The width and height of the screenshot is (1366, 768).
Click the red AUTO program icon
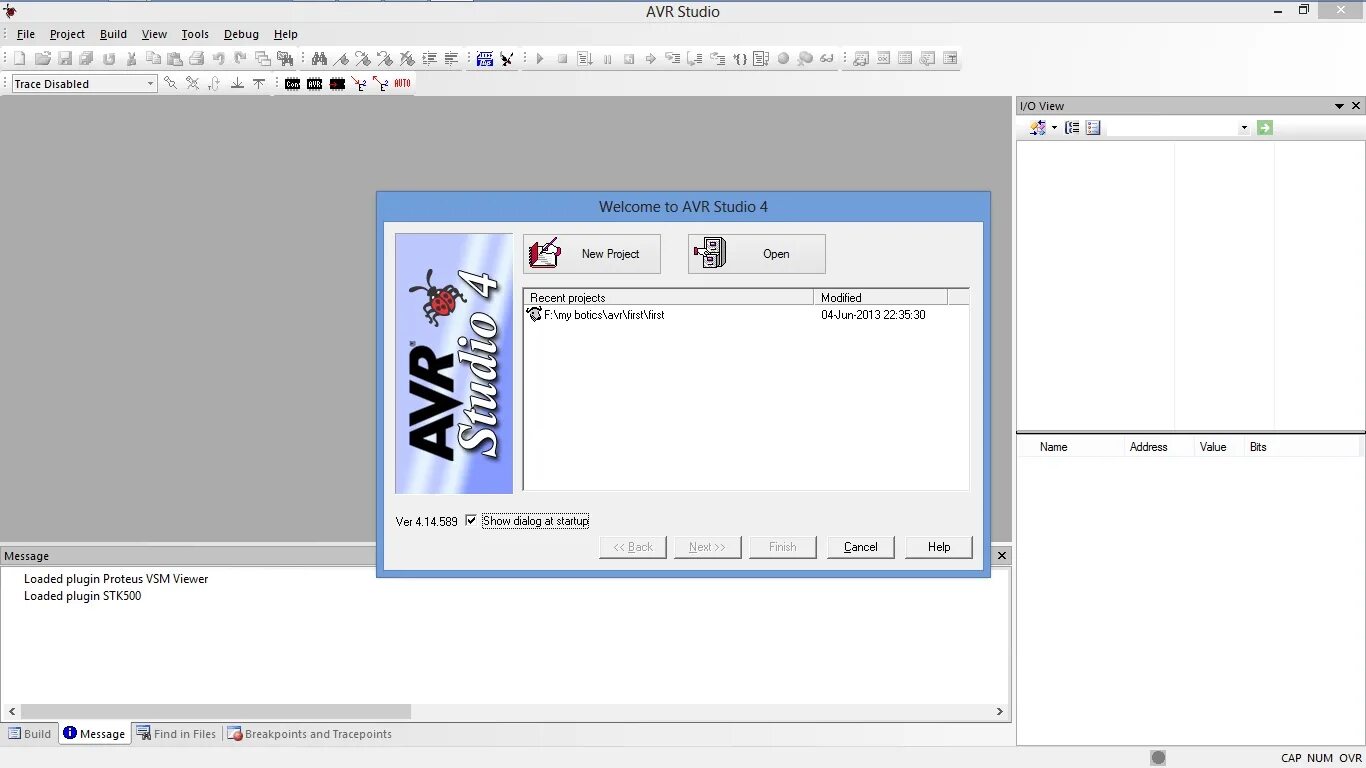point(402,84)
